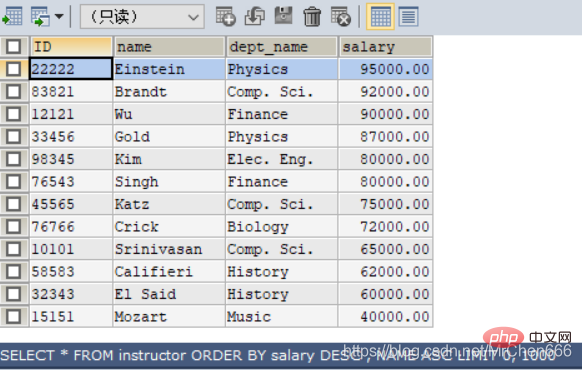Sort by the dept_name column header

tap(282, 47)
